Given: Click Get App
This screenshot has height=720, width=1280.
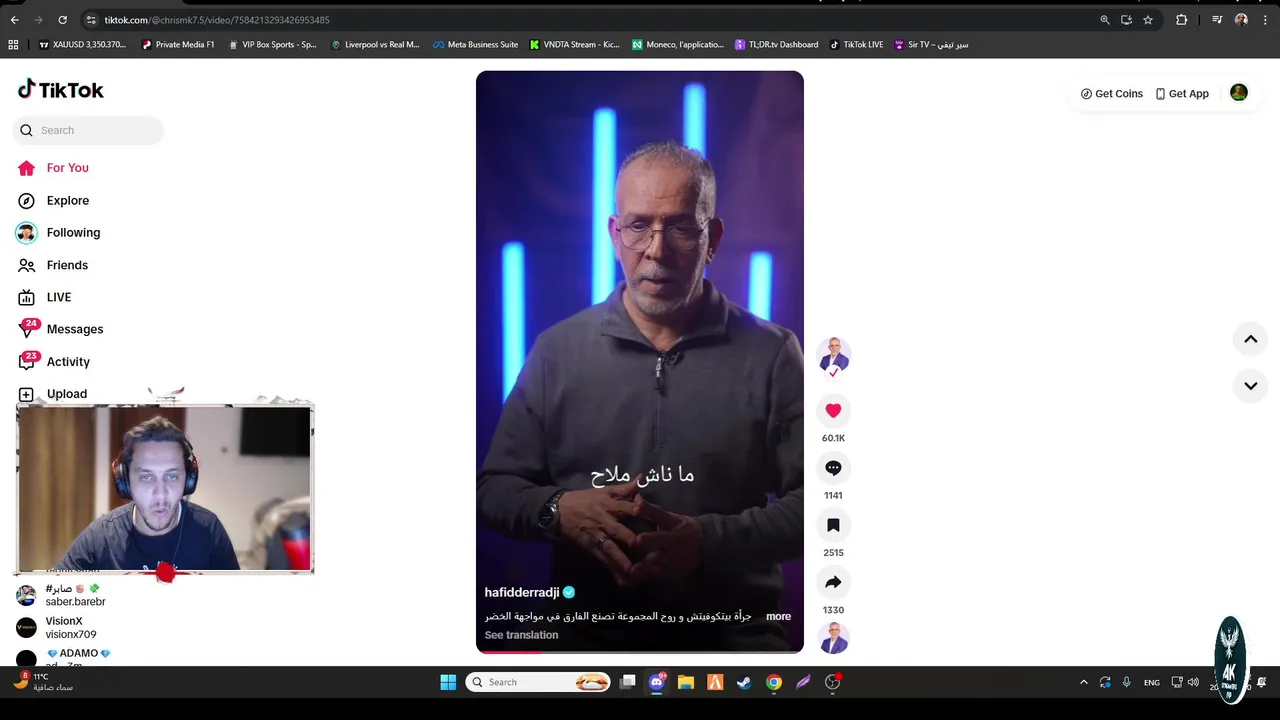Looking at the screenshot, I should (x=1181, y=94).
